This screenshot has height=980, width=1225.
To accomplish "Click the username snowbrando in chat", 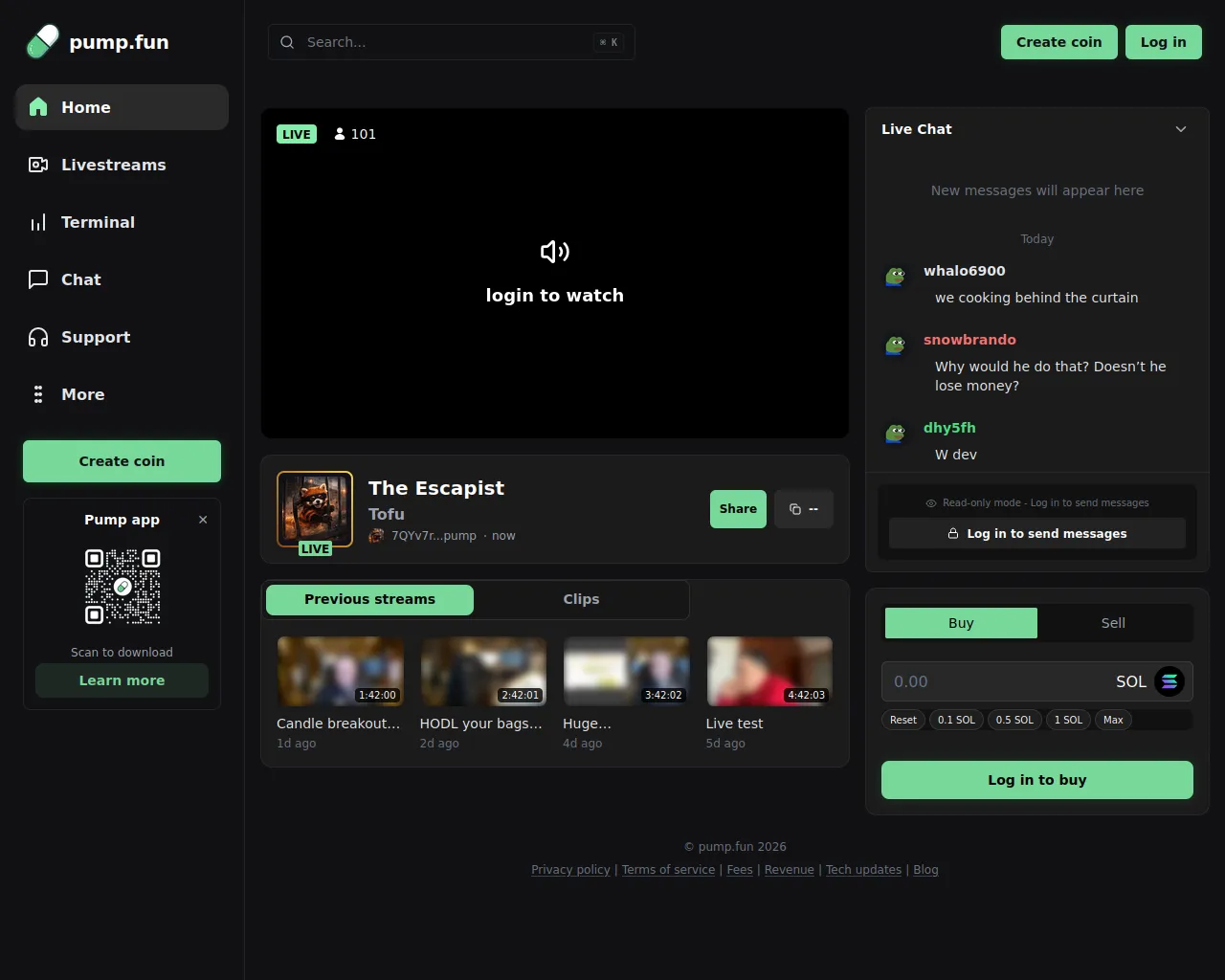I will [969, 340].
